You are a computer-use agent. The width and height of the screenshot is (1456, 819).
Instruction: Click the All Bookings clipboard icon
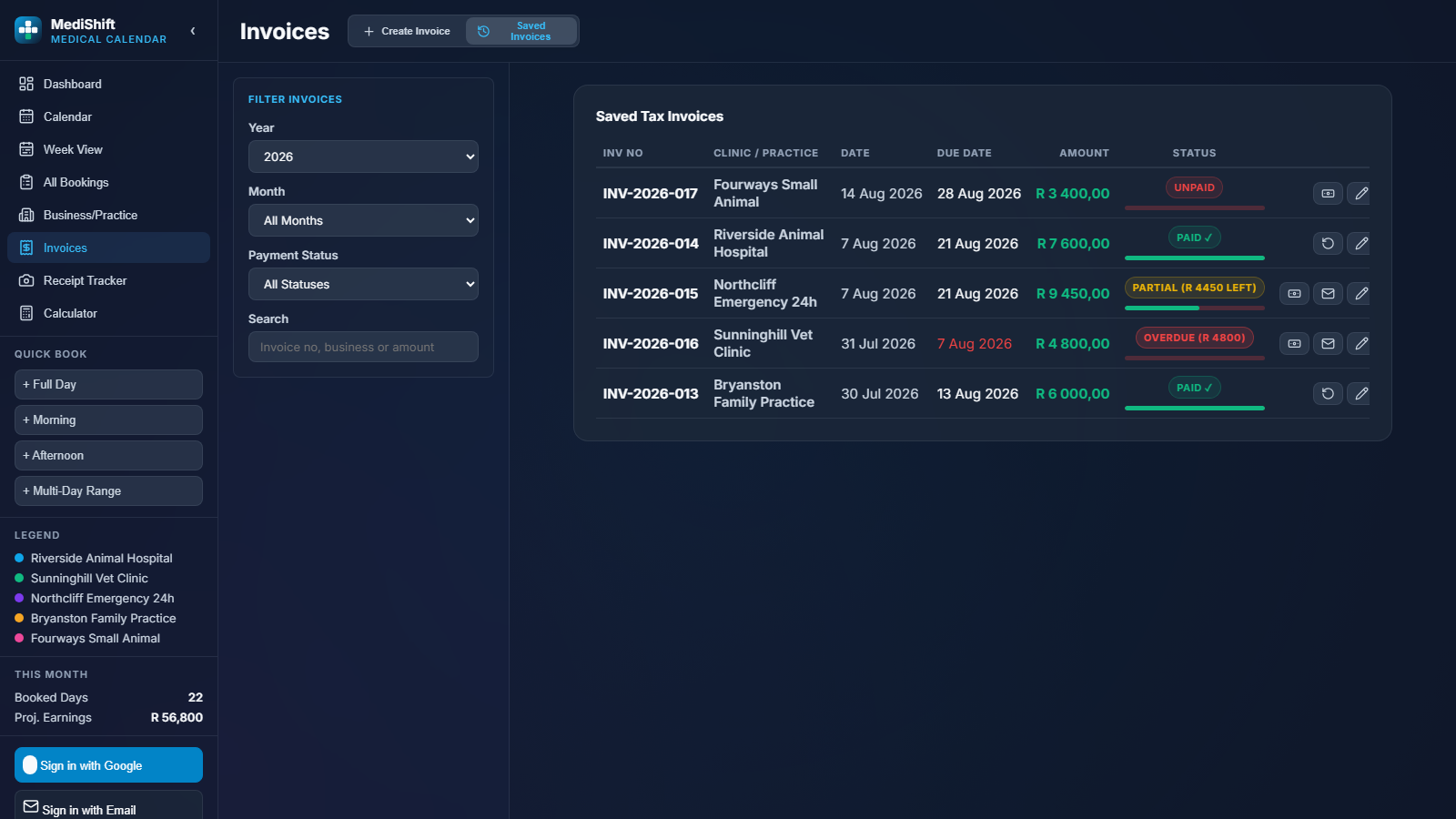click(x=26, y=182)
